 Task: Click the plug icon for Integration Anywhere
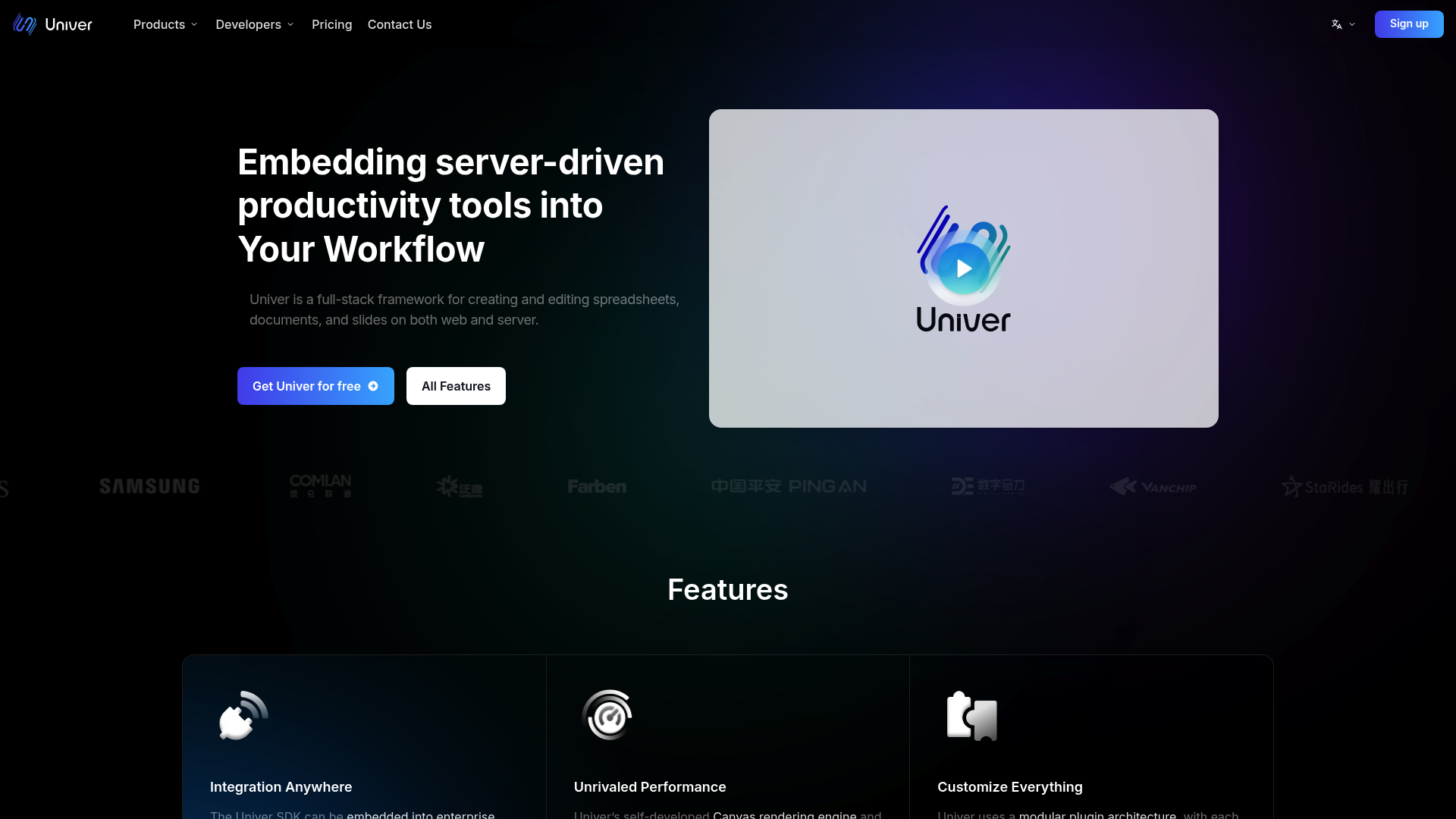pyautogui.click(x=243, y=715)
